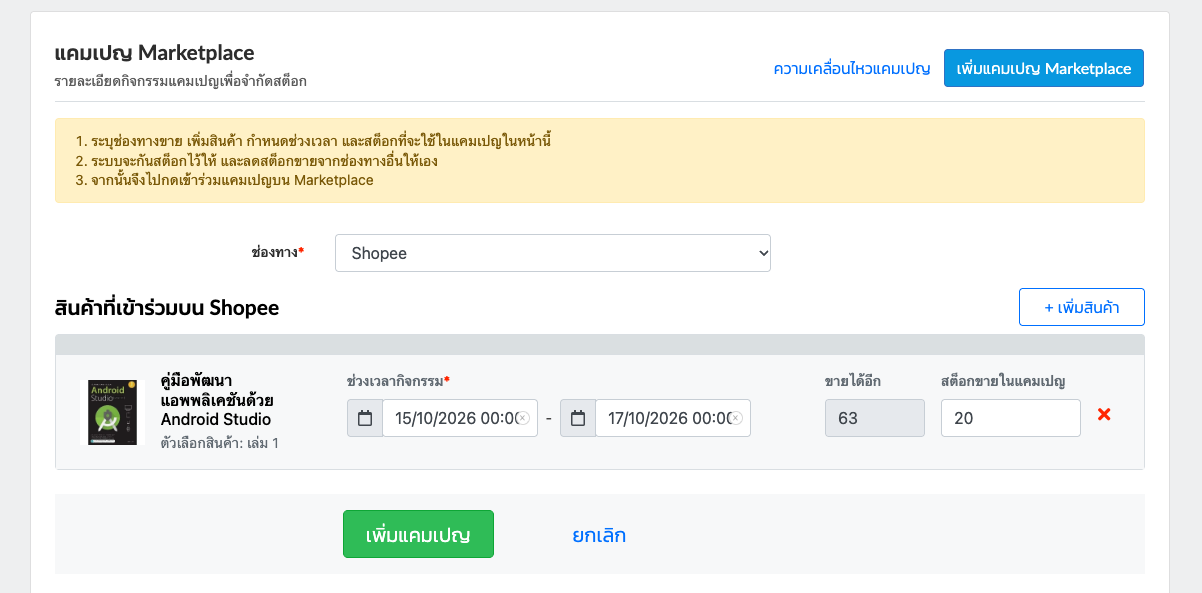
Task: Open calendar icon for start date 15/10/2026
Action: click(x=365, y=418)
